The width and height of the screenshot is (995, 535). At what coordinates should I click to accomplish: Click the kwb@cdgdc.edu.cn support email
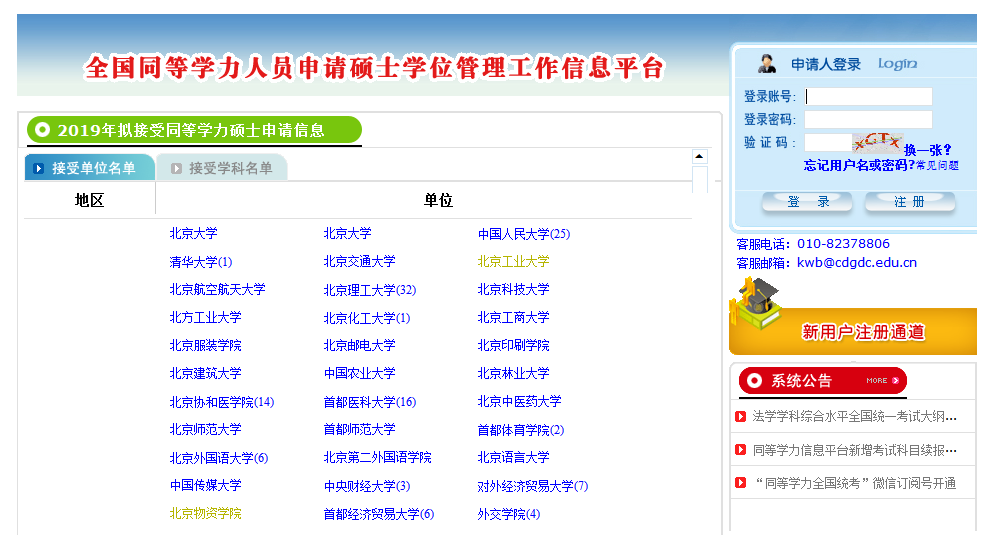(856, 263)
